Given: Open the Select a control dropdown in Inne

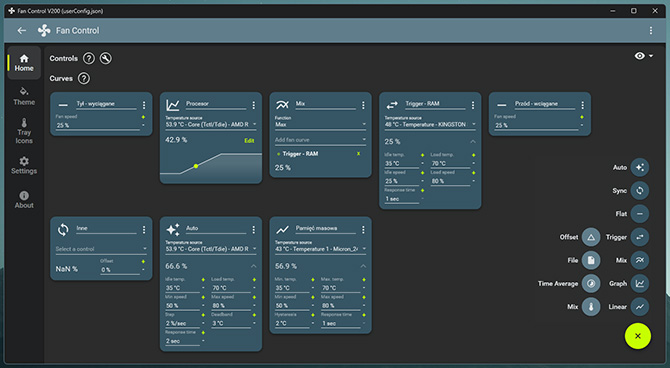Looking at the screenshot, I should (101, 249).
